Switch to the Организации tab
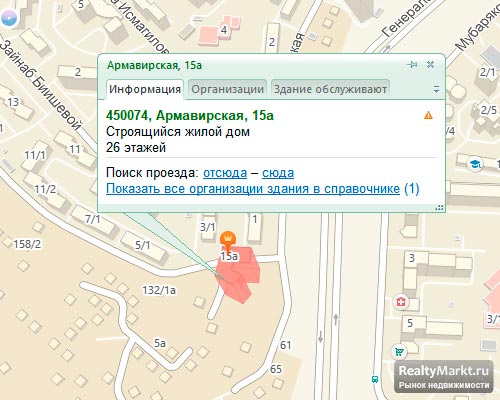The height and width of the screenshot is (400, 500). (227, 89)
